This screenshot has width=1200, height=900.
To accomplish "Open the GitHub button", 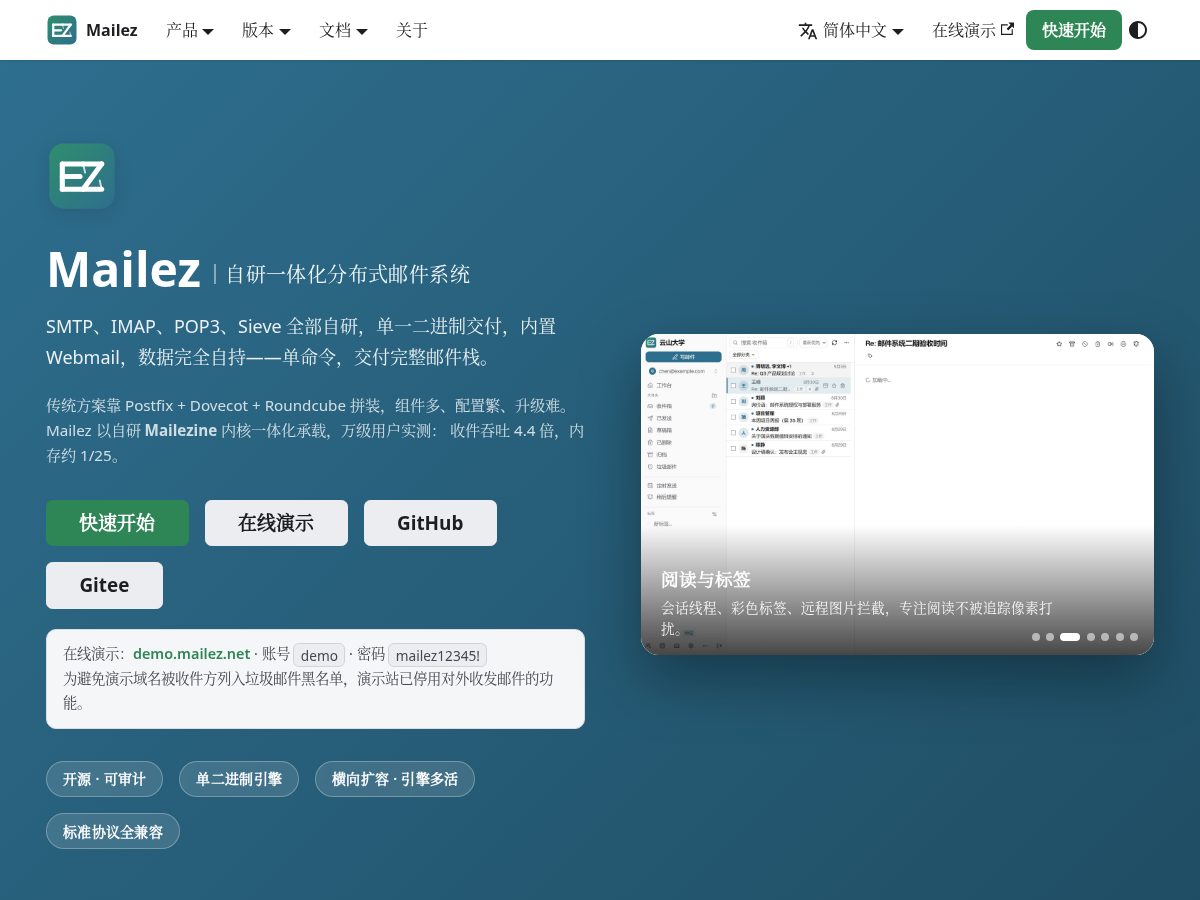I will 430,523.
